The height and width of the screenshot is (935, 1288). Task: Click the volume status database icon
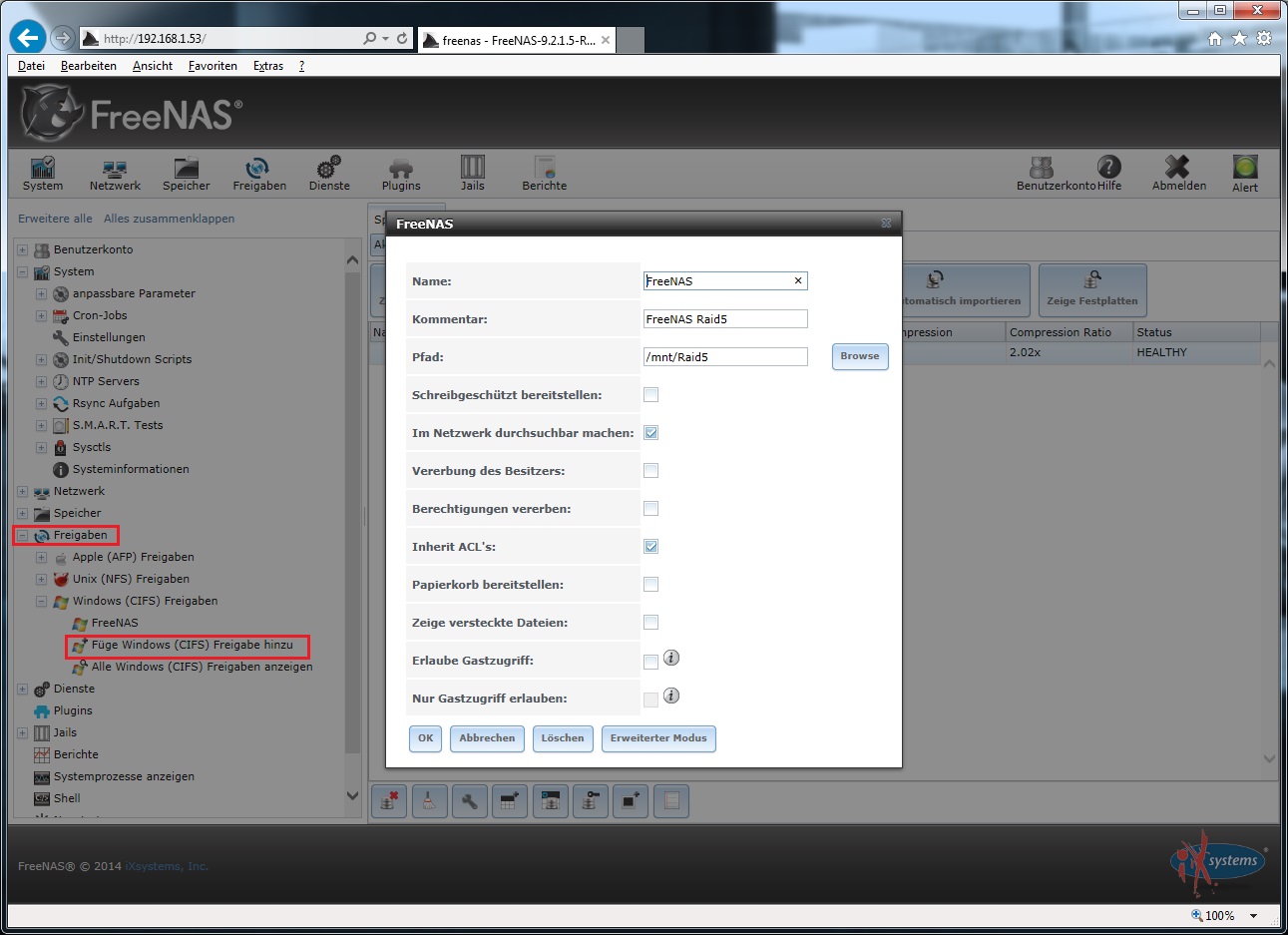click(x=551, y=801)
